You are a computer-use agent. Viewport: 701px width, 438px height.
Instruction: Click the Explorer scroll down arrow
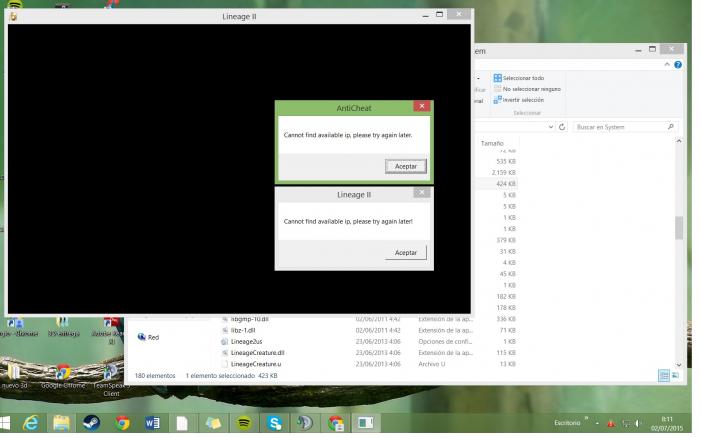point(679,365)
